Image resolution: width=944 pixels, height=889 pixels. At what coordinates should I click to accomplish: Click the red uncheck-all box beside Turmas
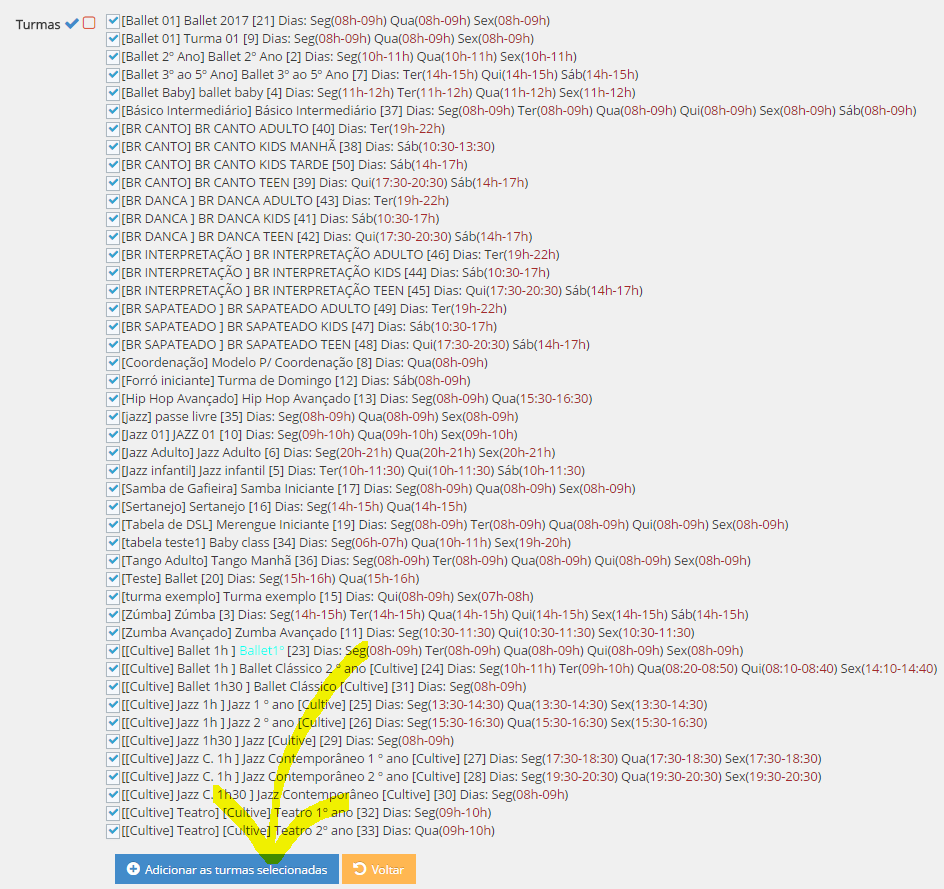[x=89, y=23]
